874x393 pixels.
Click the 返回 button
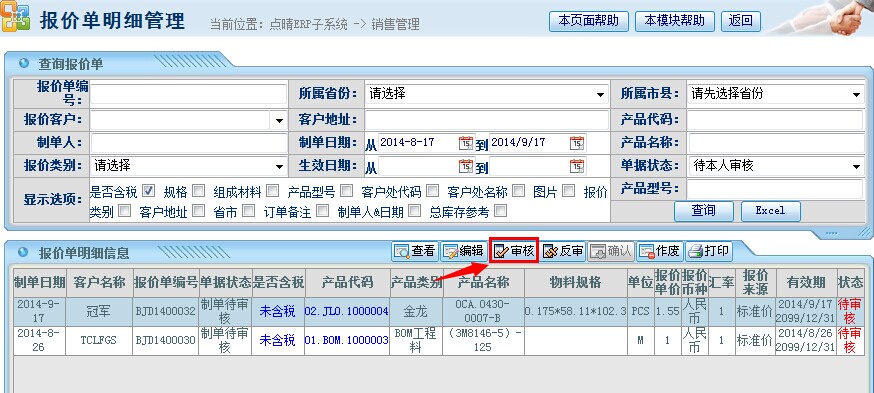coord(741,22)
